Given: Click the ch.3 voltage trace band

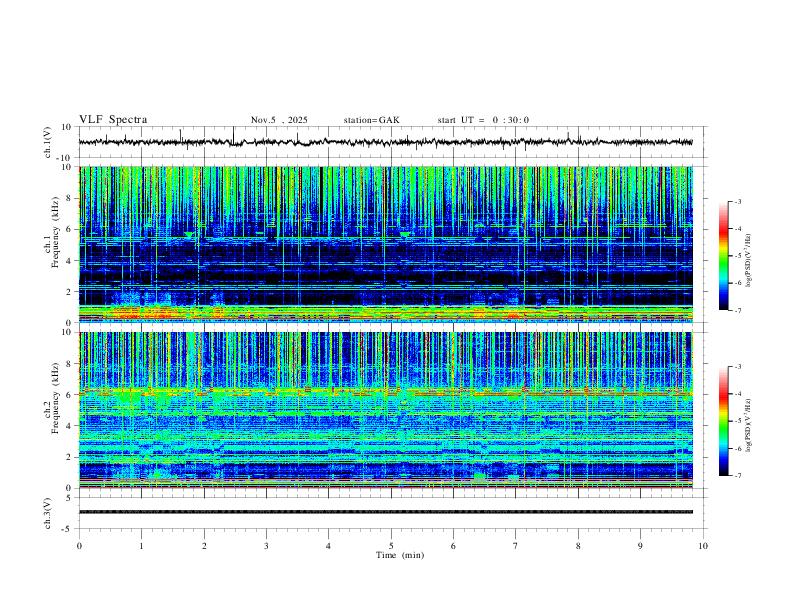Looking at the screenshot, I should tap(385, 512).
